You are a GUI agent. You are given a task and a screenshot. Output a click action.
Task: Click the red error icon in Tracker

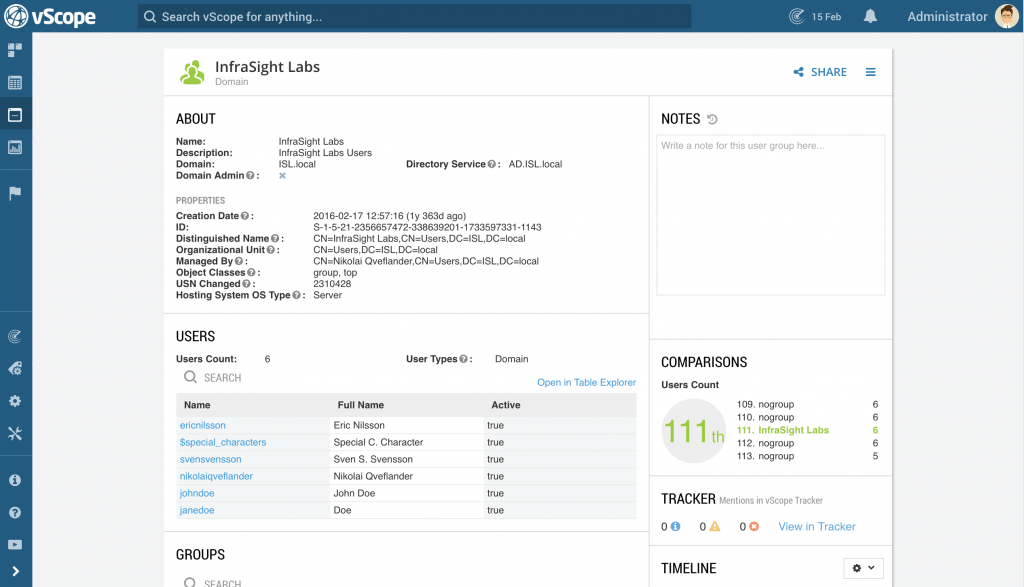(754, 526)
